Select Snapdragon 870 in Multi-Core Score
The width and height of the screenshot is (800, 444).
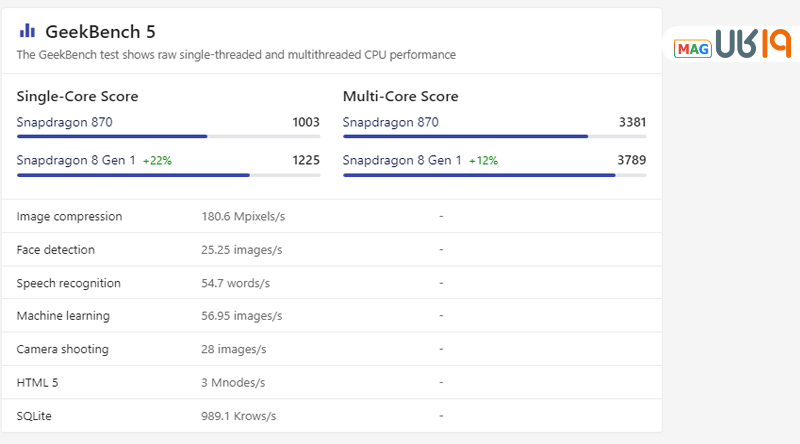pyautogui.click(x=391, y=122)
